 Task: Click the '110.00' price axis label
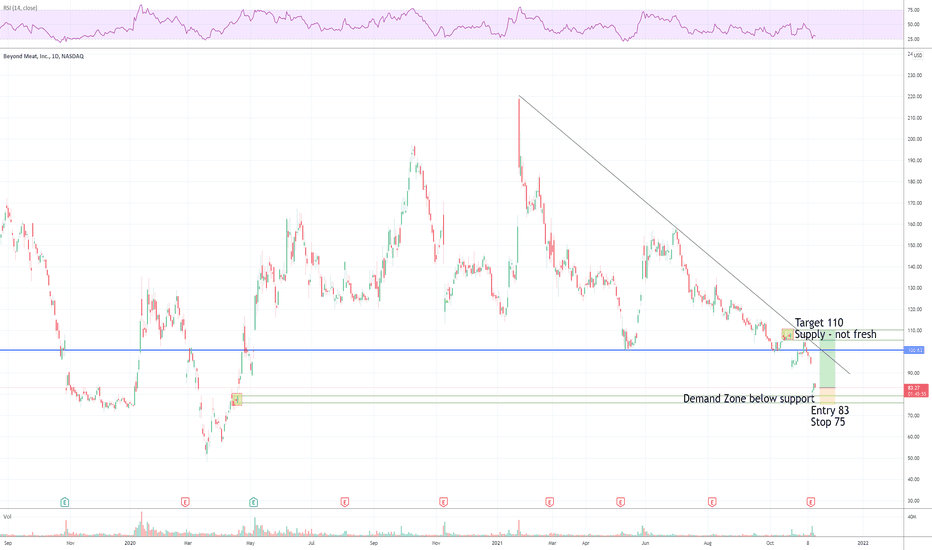[915, 331]
